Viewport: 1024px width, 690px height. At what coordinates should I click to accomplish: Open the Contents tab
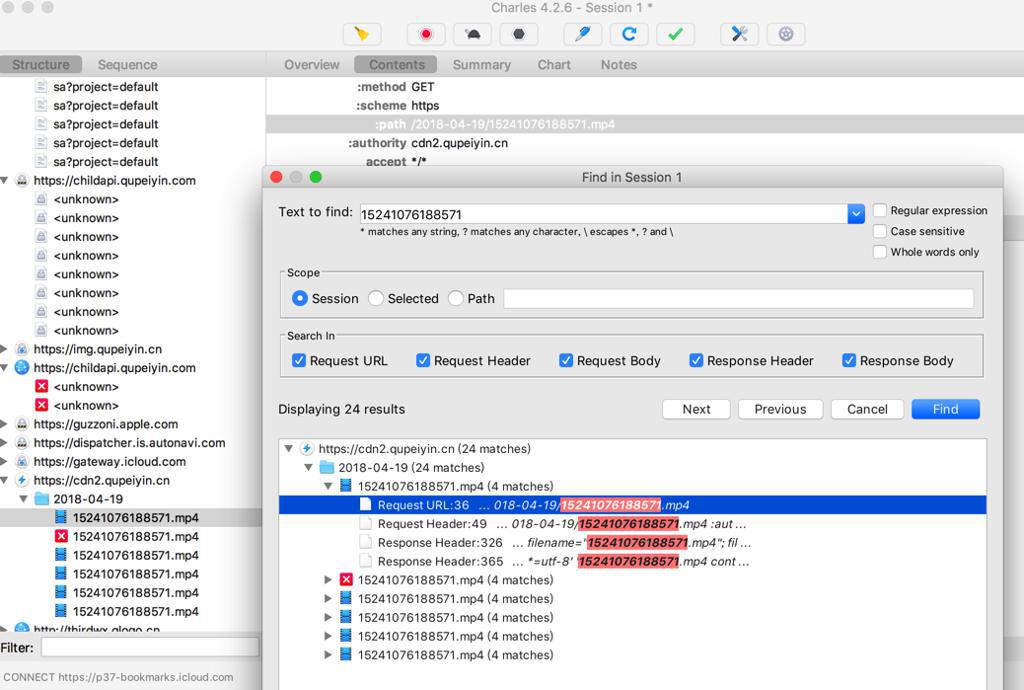(x=396, y=65)
